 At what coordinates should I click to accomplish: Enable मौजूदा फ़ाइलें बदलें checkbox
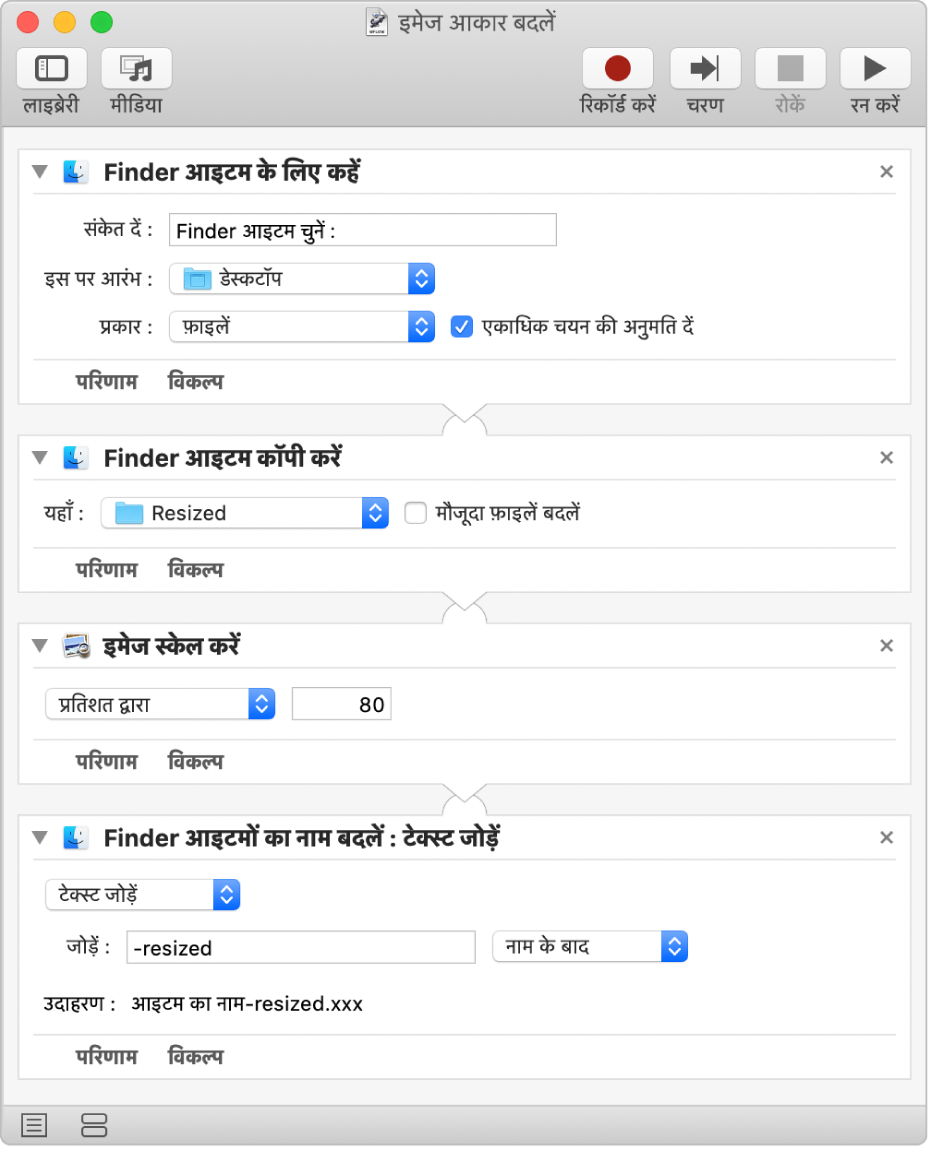415,513
